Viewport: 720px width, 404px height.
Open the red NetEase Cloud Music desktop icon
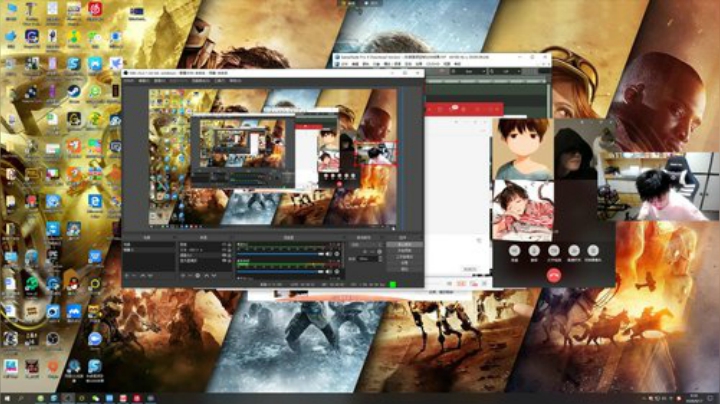pos(95,8)
